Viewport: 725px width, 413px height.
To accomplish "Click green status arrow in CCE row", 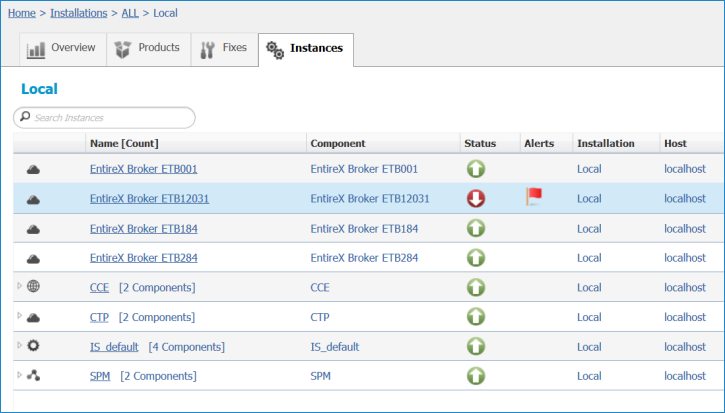I will [476, 287].
